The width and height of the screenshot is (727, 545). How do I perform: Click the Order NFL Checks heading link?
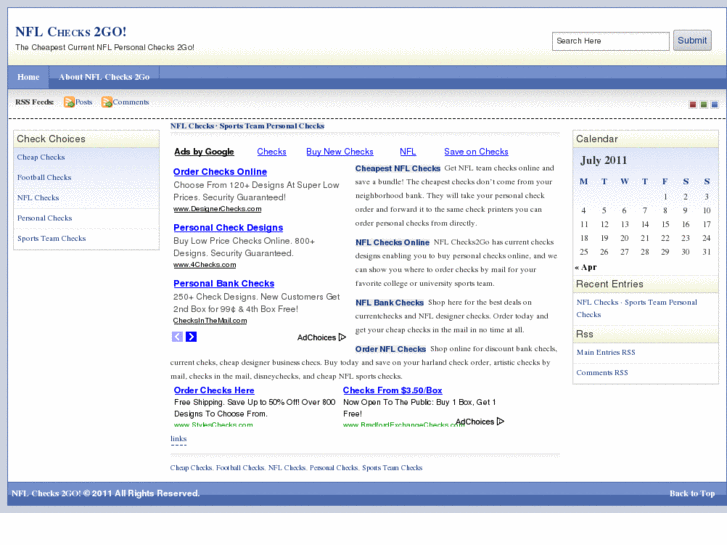coord(390,349)
